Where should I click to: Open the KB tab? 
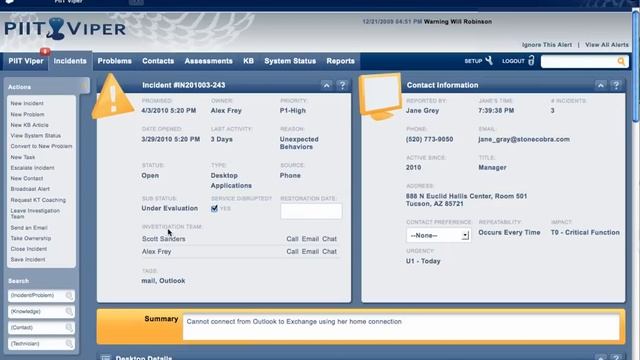coord(249,61)
